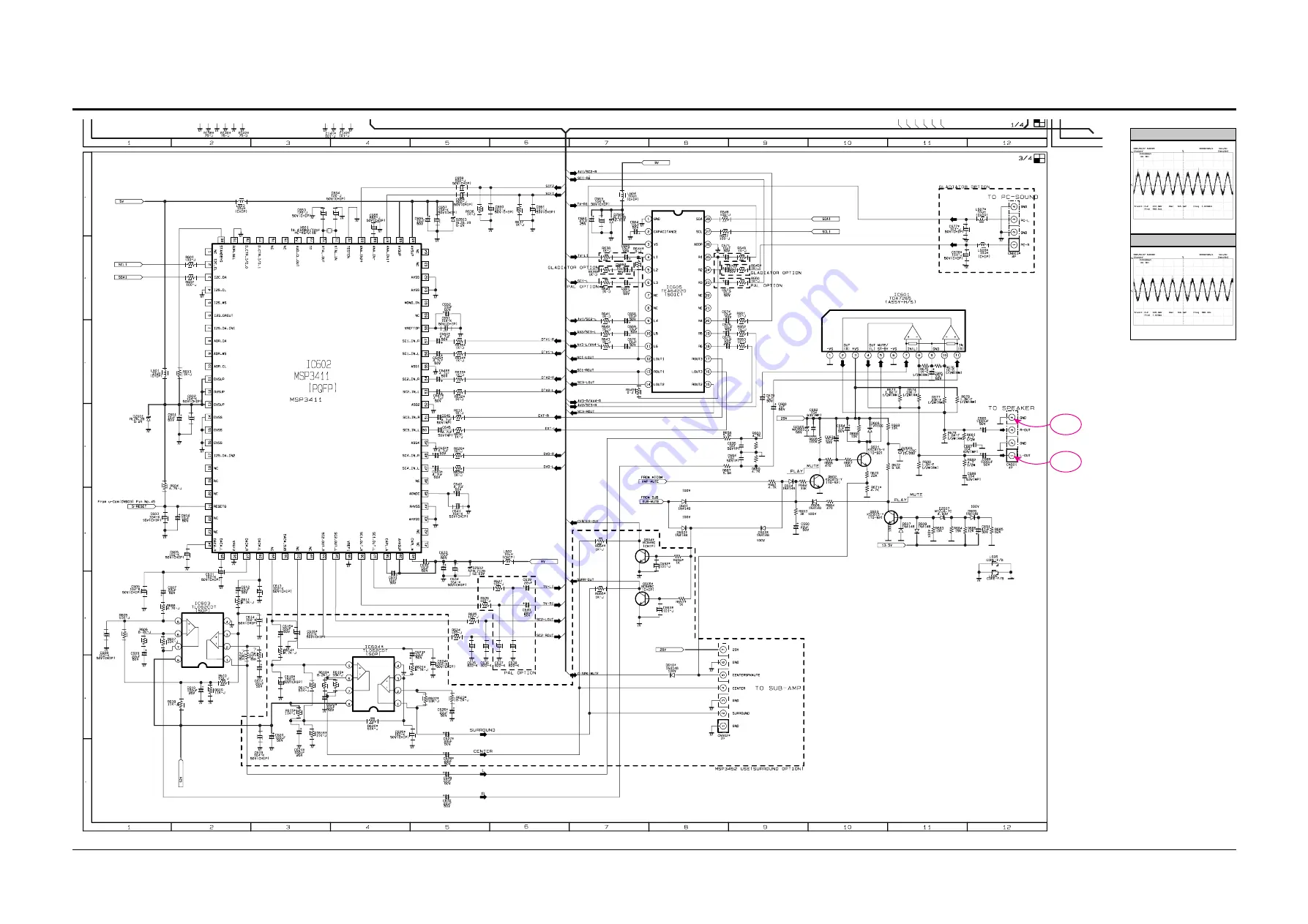The width and height of the screenshot is (1308, 924).
Task: Click the RESETQ pin label on IC602
Action: [x=220, y=506]
